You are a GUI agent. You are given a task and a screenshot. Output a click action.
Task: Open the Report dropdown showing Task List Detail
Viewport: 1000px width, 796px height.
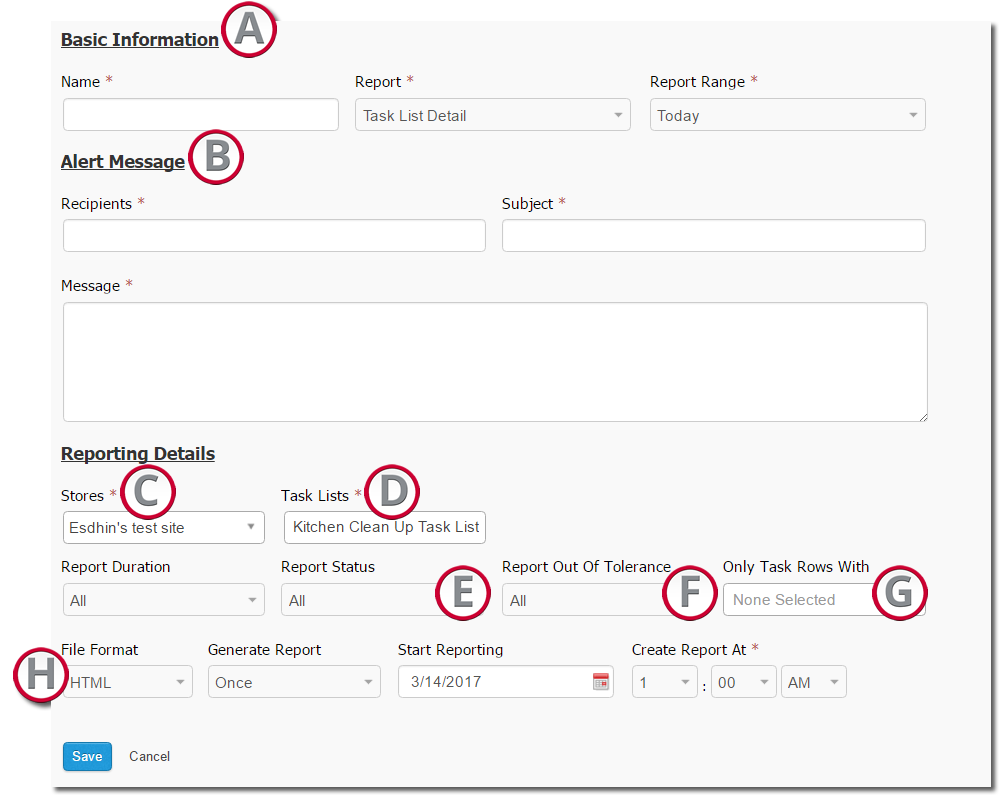(492, 115)
